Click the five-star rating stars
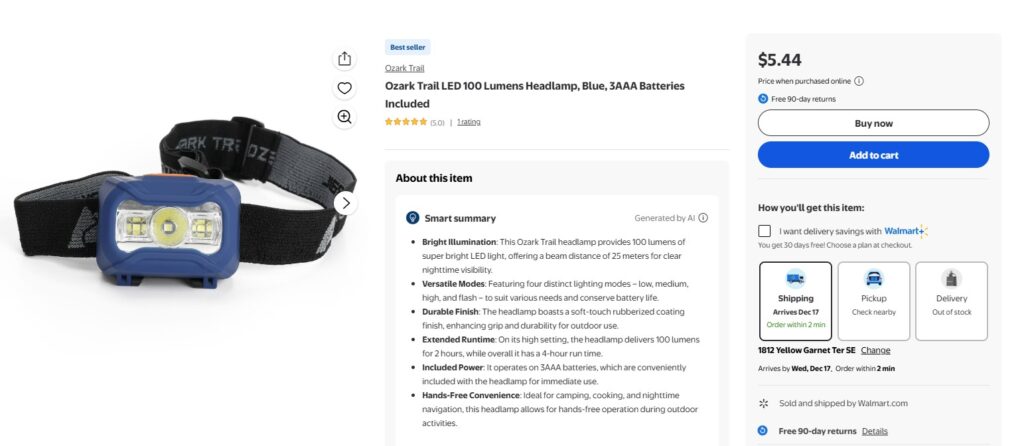 [x=406, y=122]
